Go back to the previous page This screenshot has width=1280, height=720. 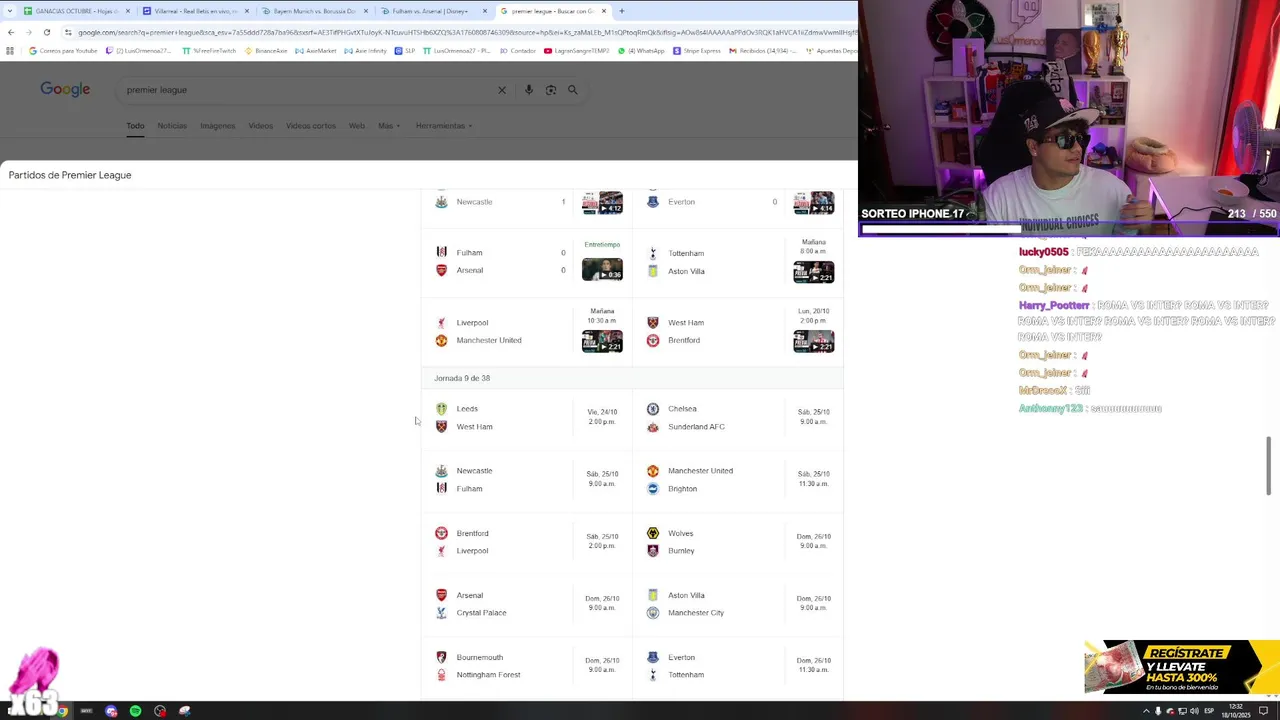tap(11, 32)
